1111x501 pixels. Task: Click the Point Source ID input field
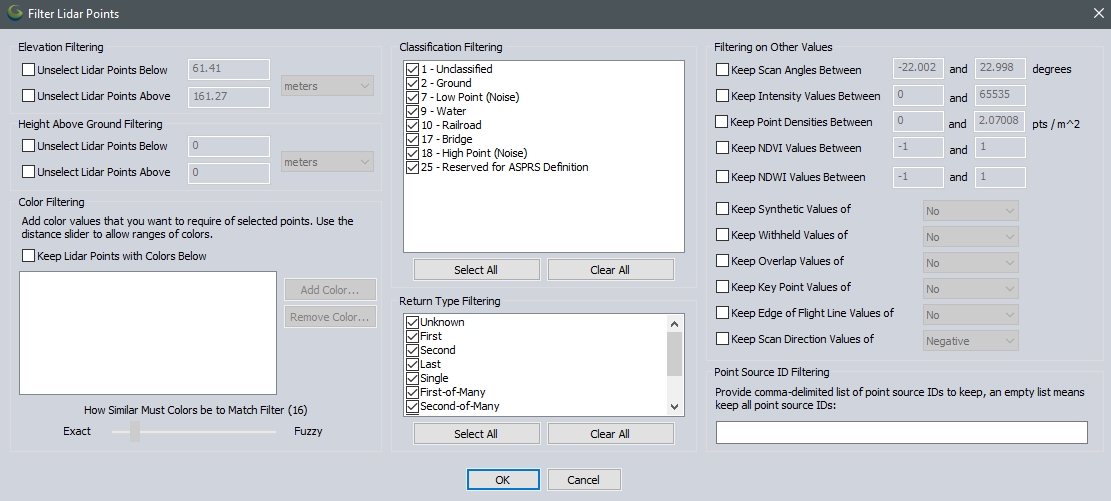pos(901,432)
